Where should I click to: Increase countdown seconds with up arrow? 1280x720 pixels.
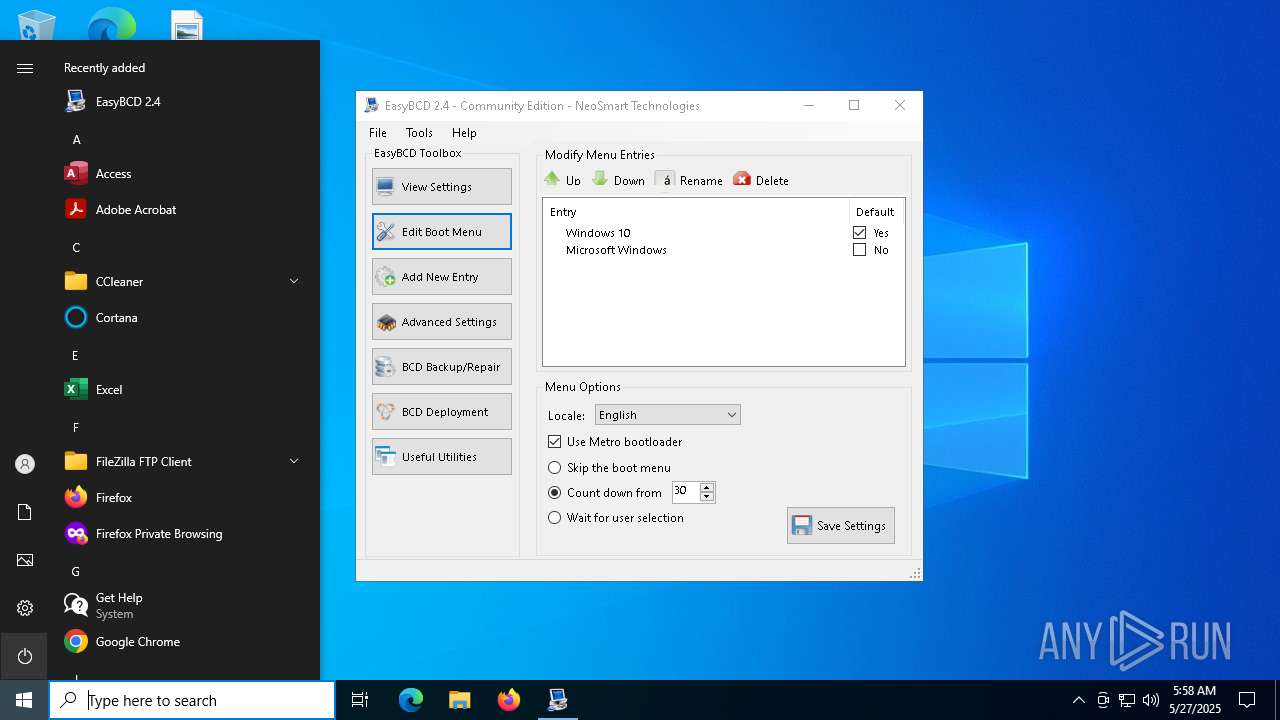pyautogui.click(x=707, y=487)
